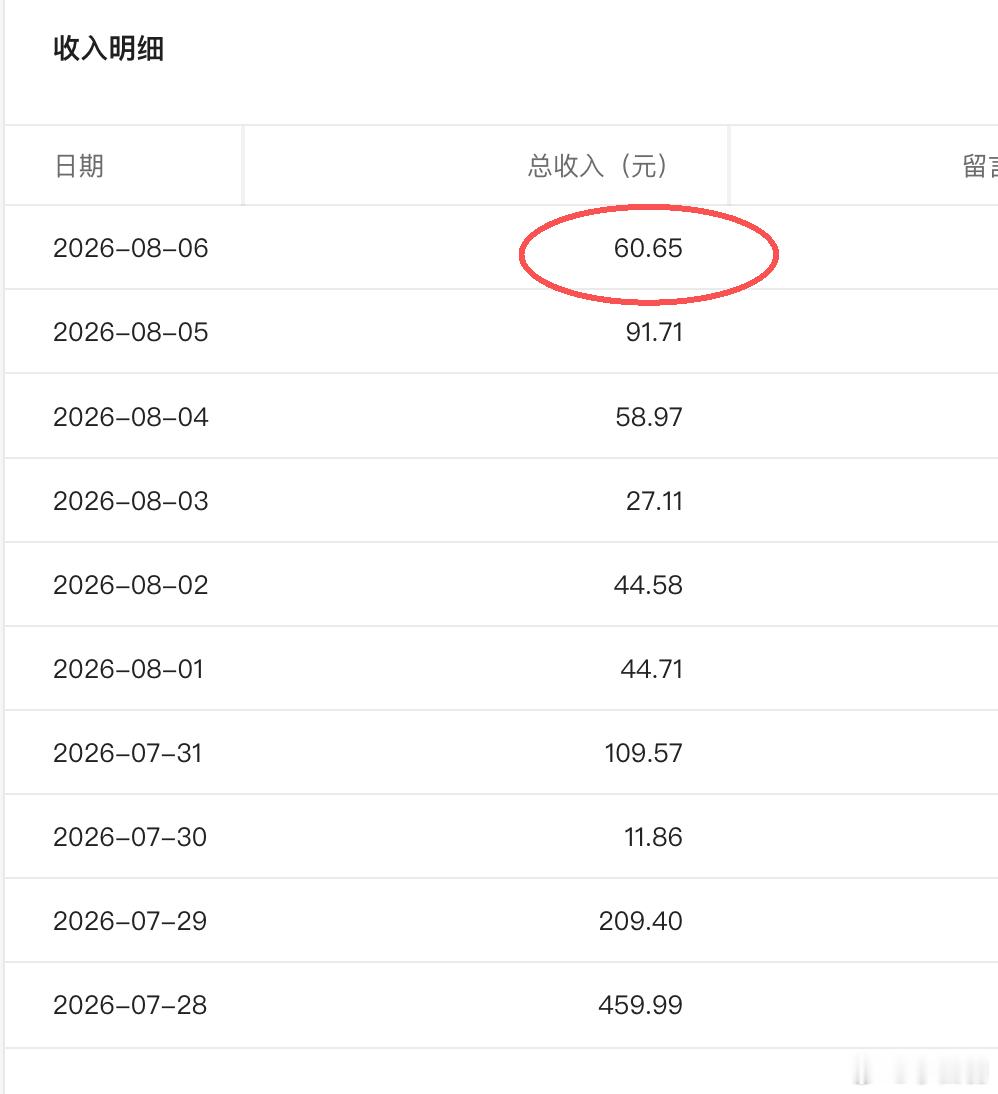This screenshot has height=1094, width=998.
Task: Select the 2026-08-02 date cell
Action: pyautogui.click(x=131, y=585)
